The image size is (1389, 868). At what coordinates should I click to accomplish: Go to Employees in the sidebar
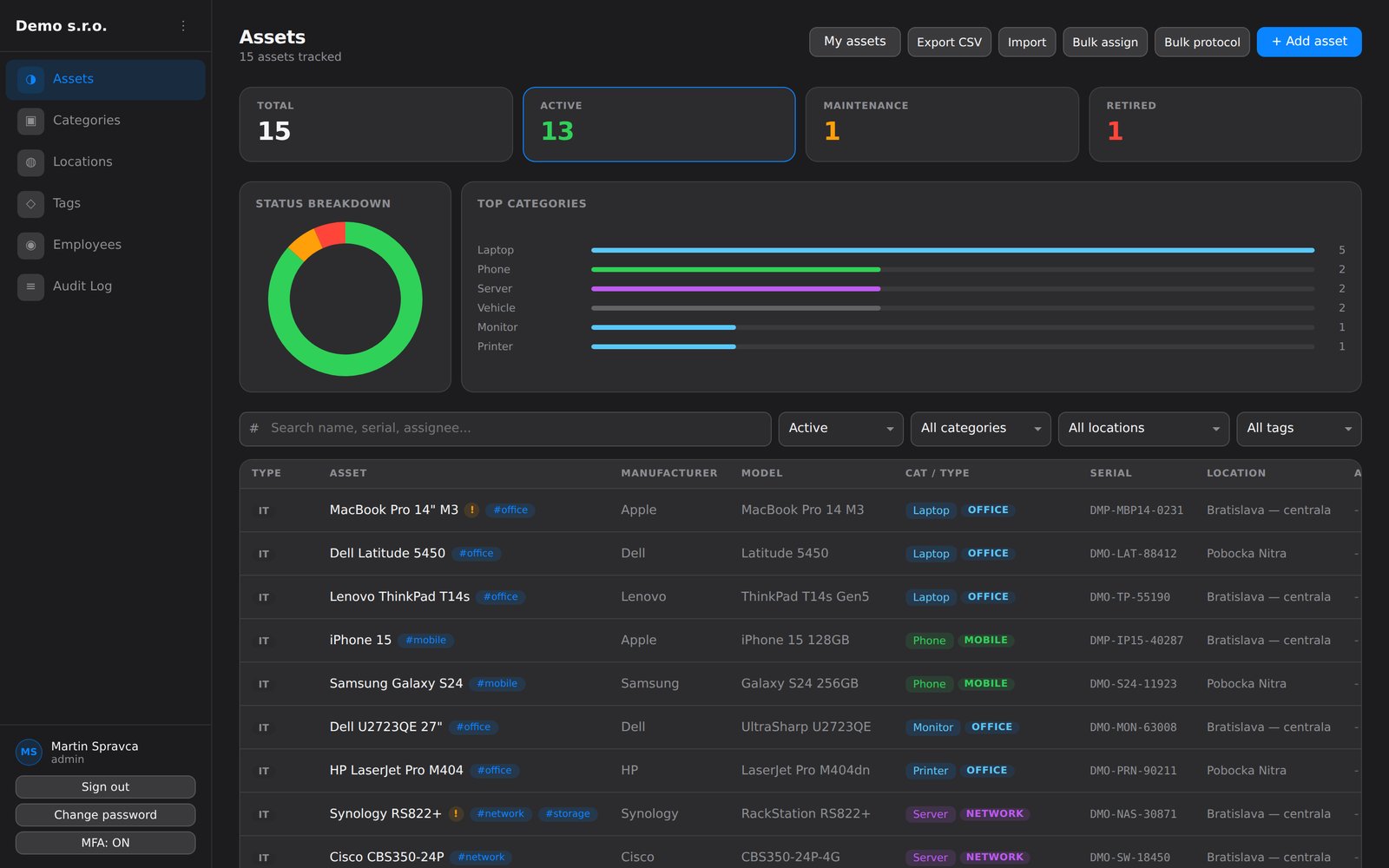[106, 246]
